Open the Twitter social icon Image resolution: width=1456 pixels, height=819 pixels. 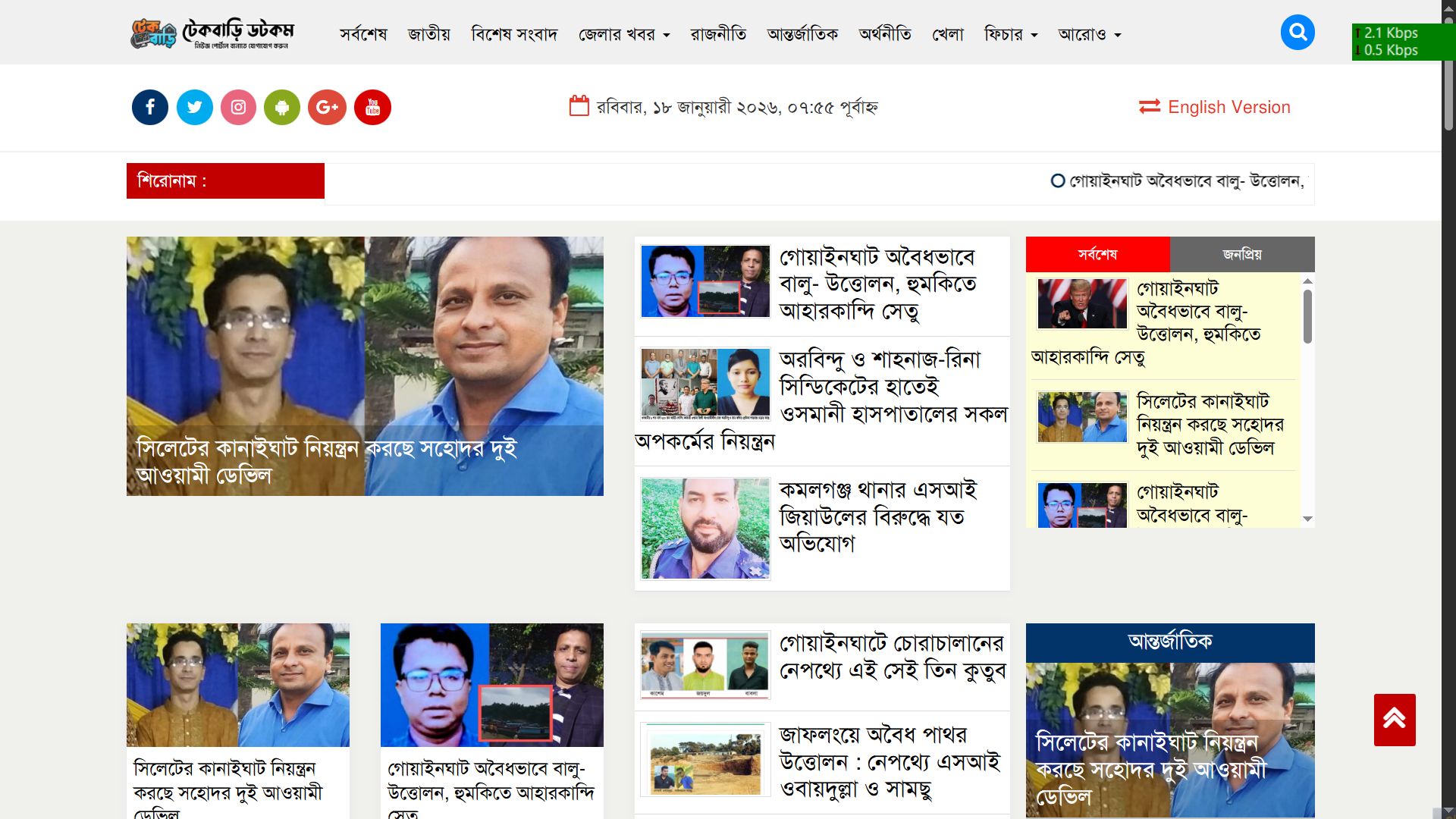pos(195,108)
